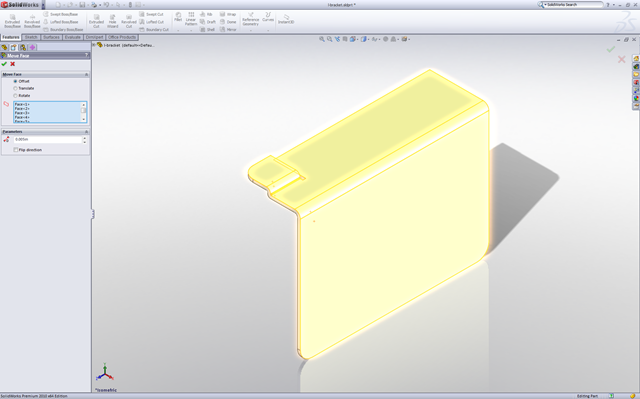Select Swept Boss/Base in ribbon
The width and height of the screenshot is (640, 399).
pyautogui.click(x=61, y=14)
